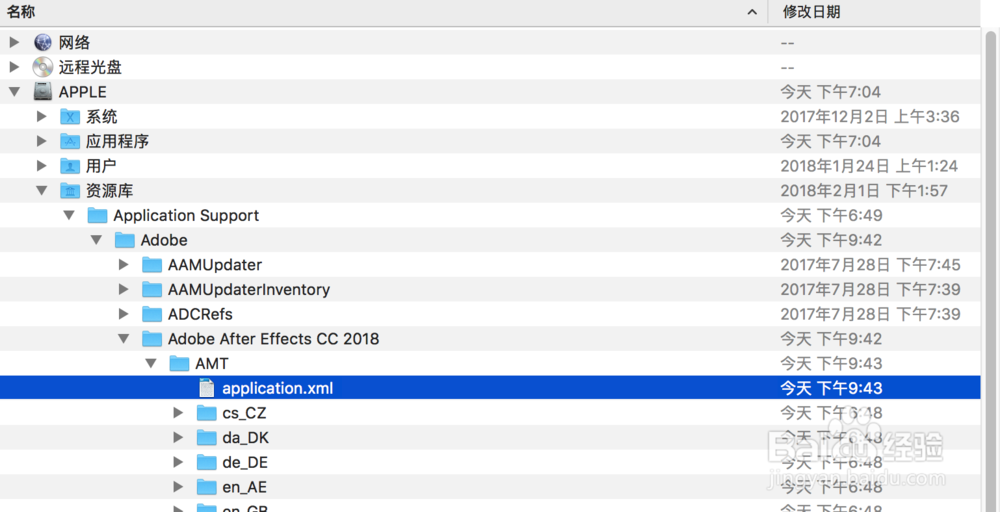Image resolution: width=1000 pixels, height=512 pixels.
Task: Click the en_AE folder icon
Action: (207, 487)
